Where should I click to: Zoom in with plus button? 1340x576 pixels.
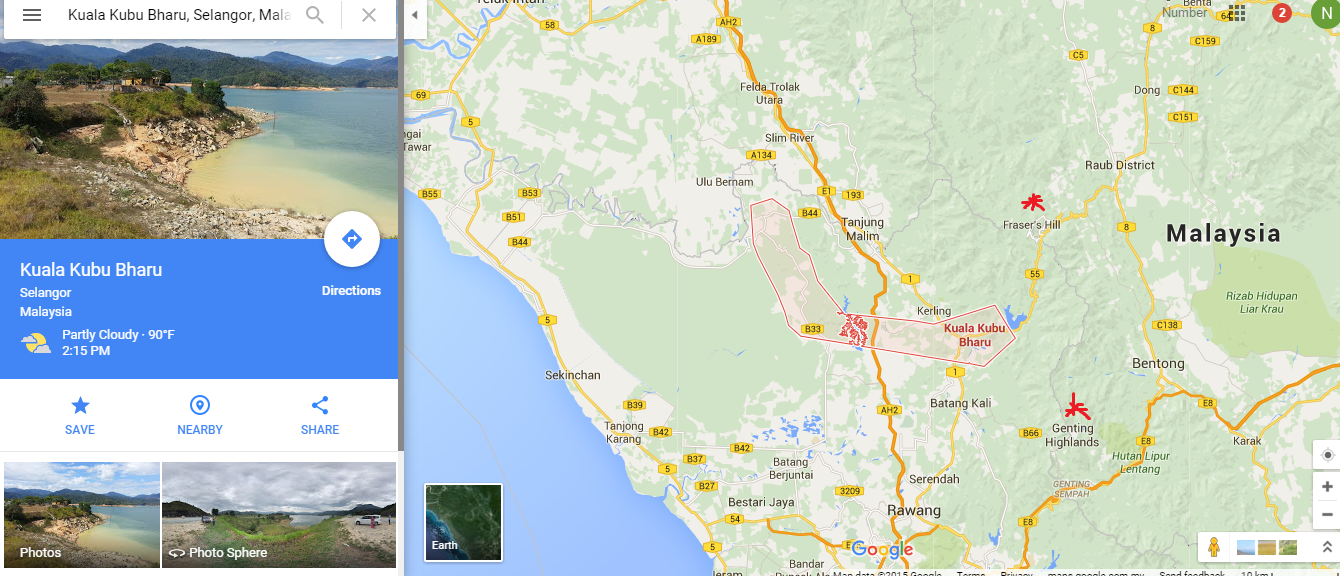point(1327,487)
